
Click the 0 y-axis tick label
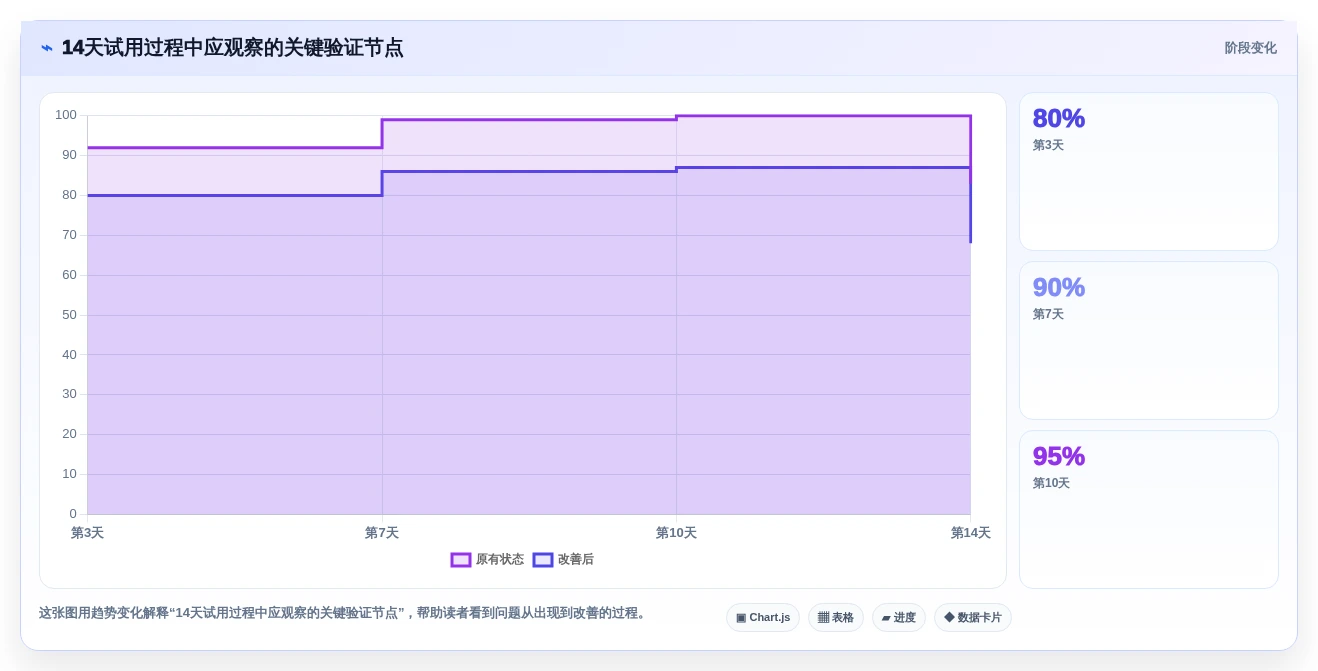tap(73, 514)
